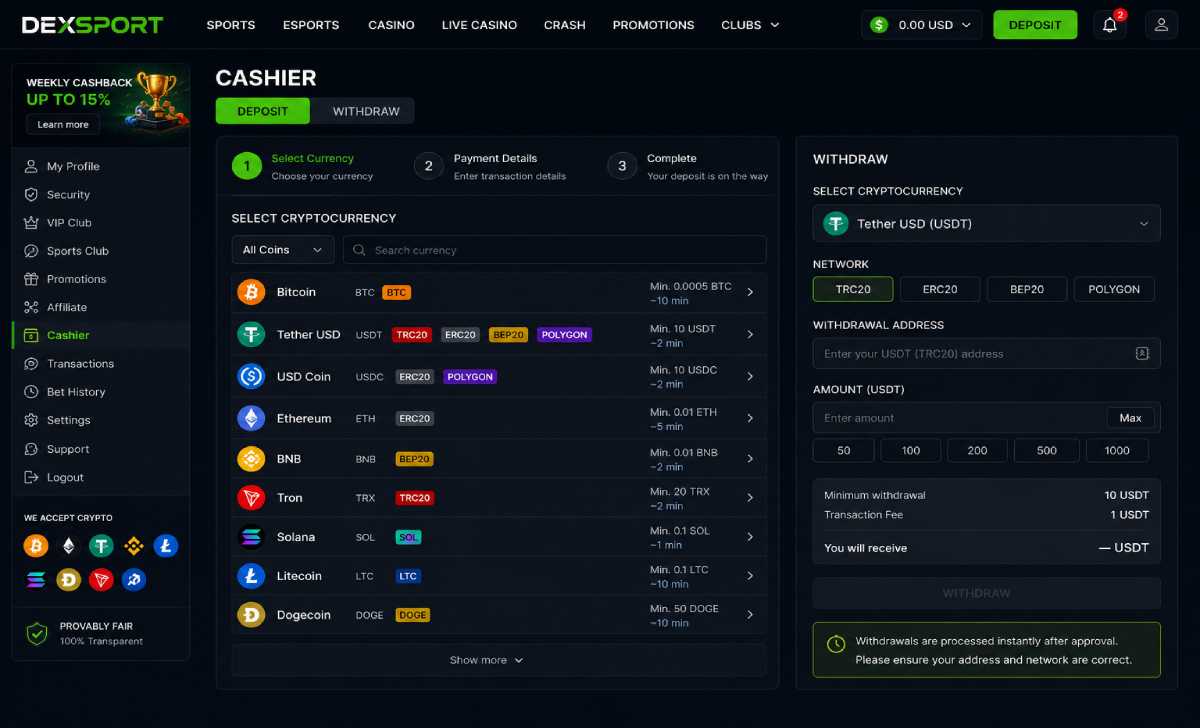Open the SPORTS menu

[231, 25]
